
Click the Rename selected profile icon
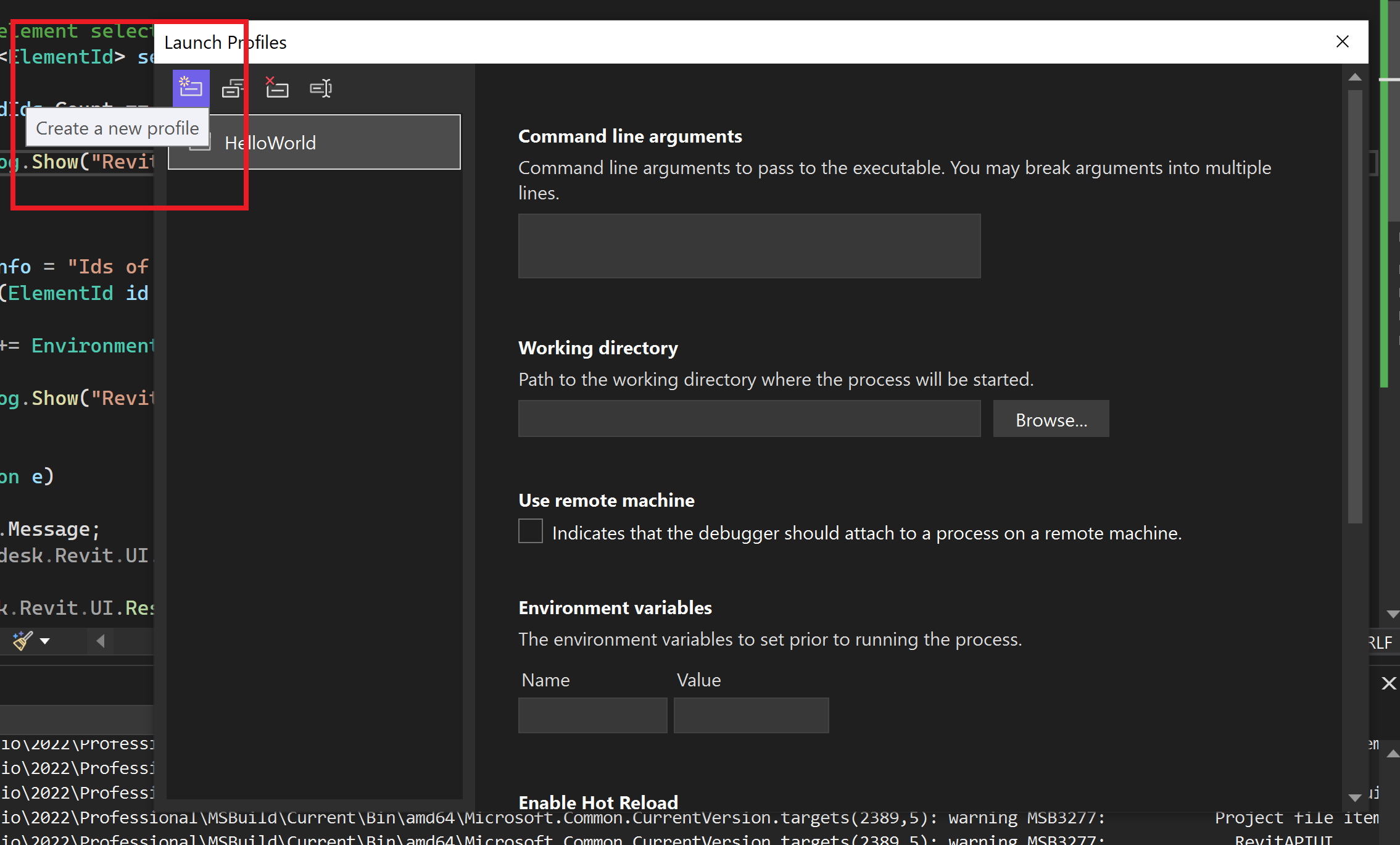click(321, 88)
